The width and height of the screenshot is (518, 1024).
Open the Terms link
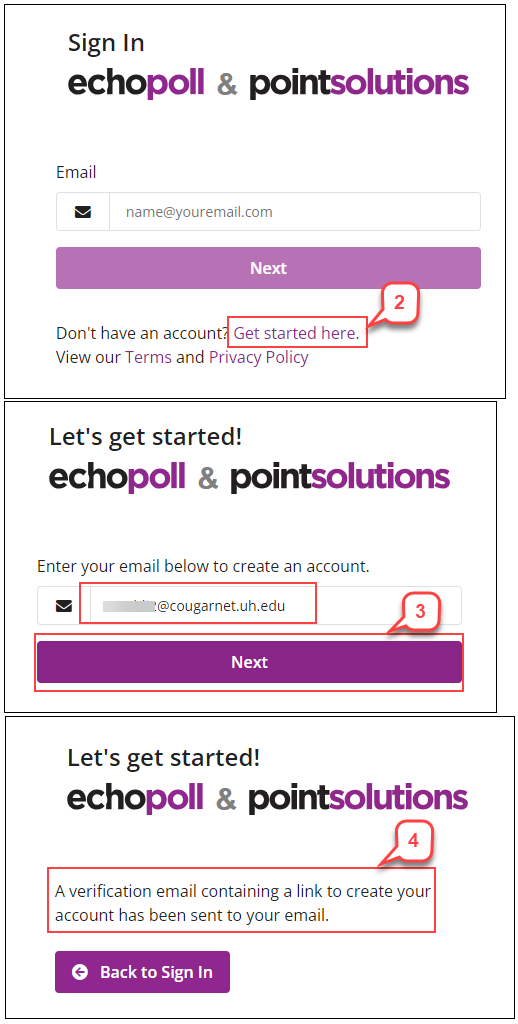coord(148,357)
